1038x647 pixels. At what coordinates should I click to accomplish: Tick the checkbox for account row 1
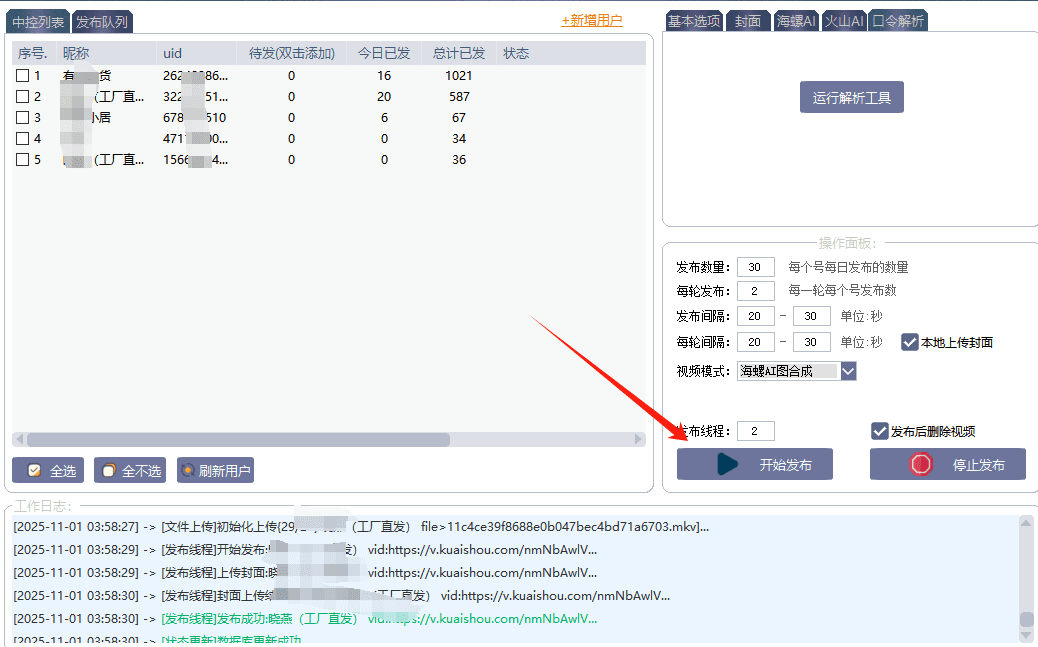point(22,76)
